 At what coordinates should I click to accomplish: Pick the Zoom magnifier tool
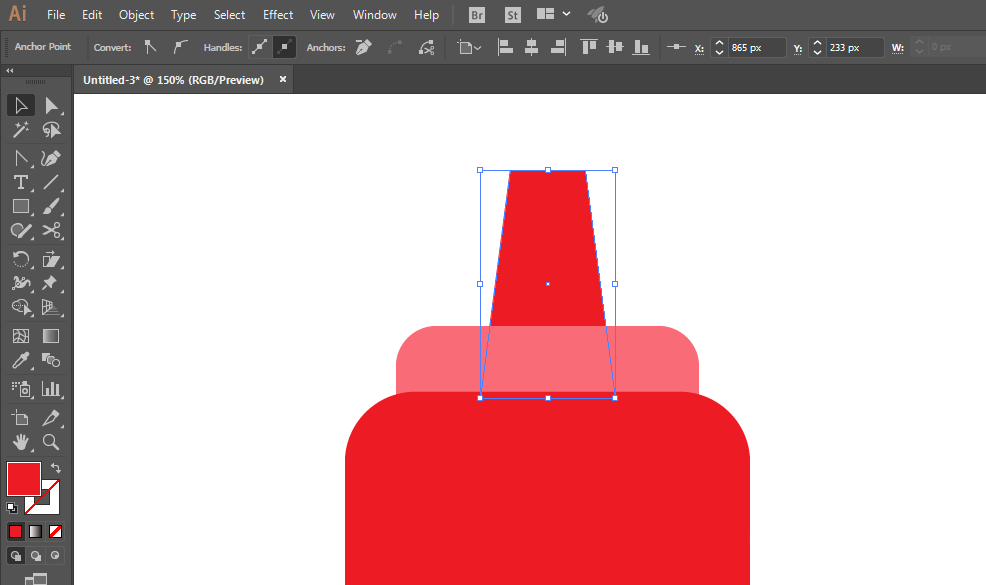[x=51, y=441]
